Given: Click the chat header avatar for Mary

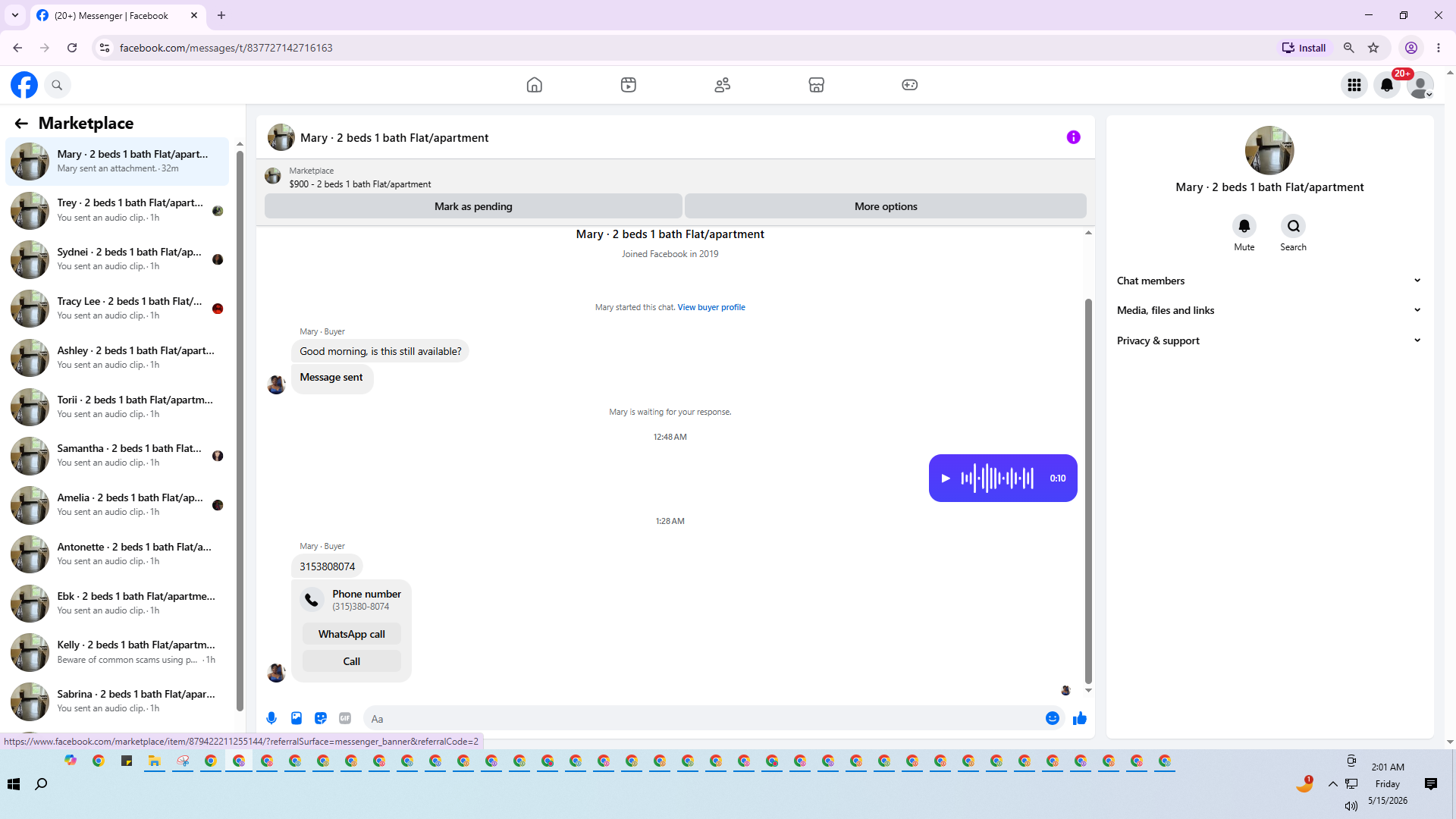Looking at the screenshot, I should tap(281, 137).
